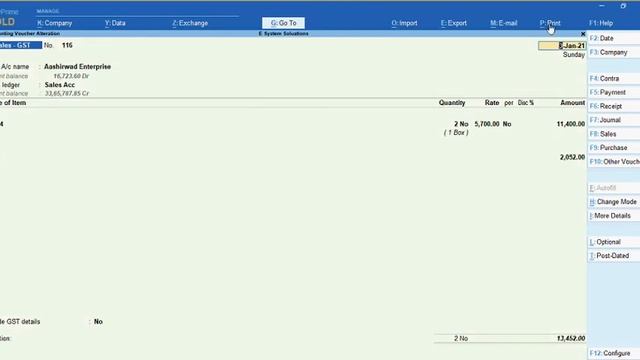The height and width of the screenshot is (360, 640).
Task: Open F12: Configure
Action: tap(613, 353)
